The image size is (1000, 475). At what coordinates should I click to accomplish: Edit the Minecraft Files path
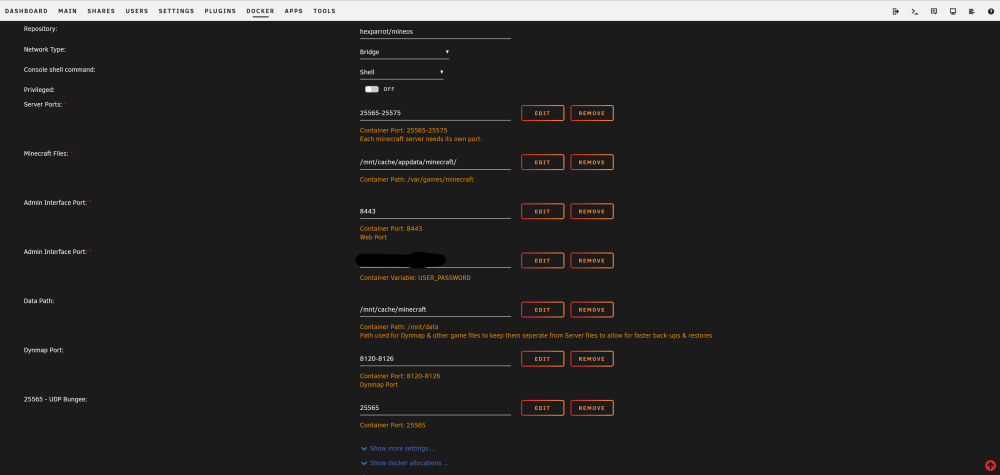(542, 162)
